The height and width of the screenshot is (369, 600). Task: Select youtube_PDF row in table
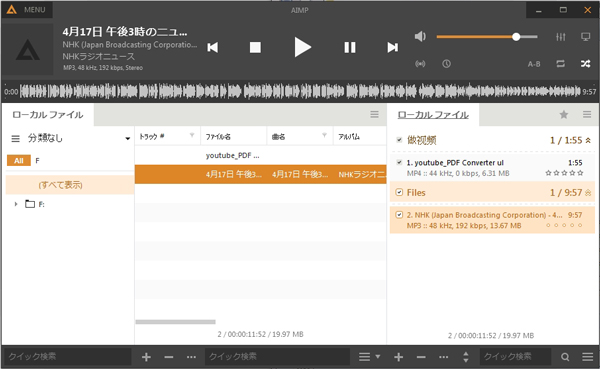(x=260, y=155)
